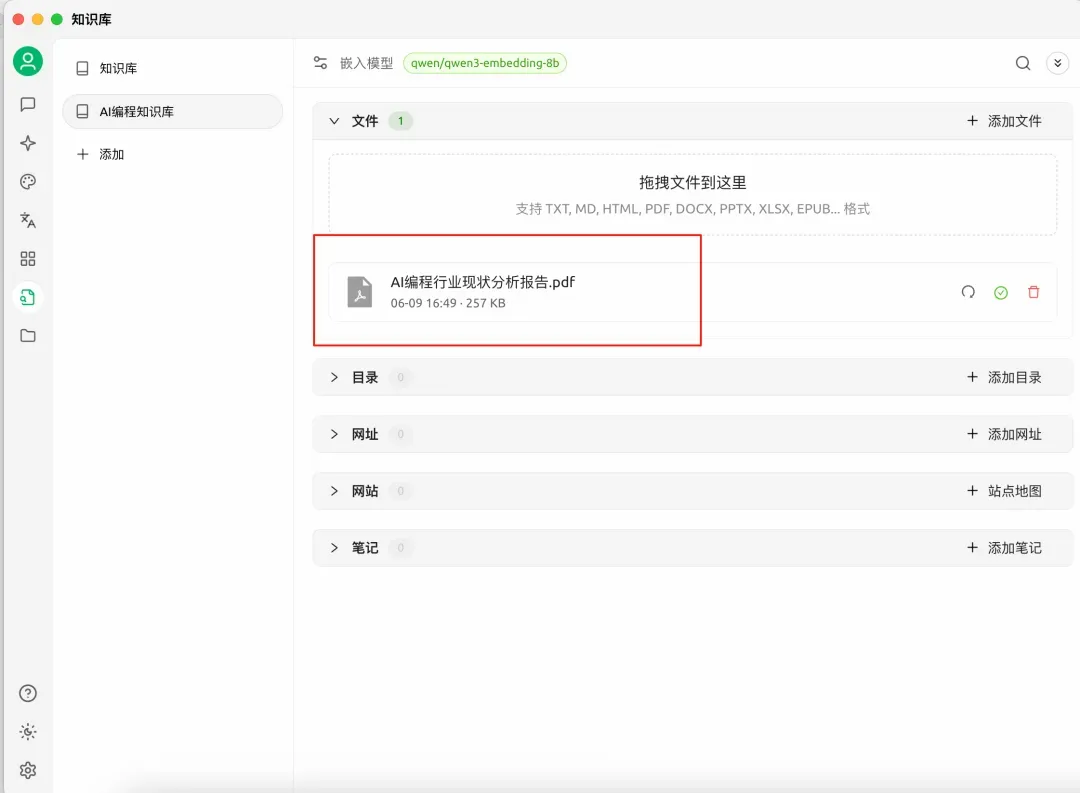
Task: Open the chat assistant sidebar icon
Action: coord(28,104)
